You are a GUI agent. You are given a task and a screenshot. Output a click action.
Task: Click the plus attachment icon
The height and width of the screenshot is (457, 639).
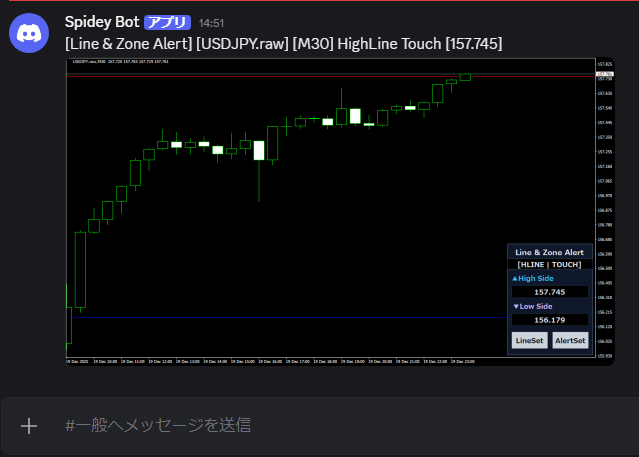pyautogui.click(x=29, y=426)
